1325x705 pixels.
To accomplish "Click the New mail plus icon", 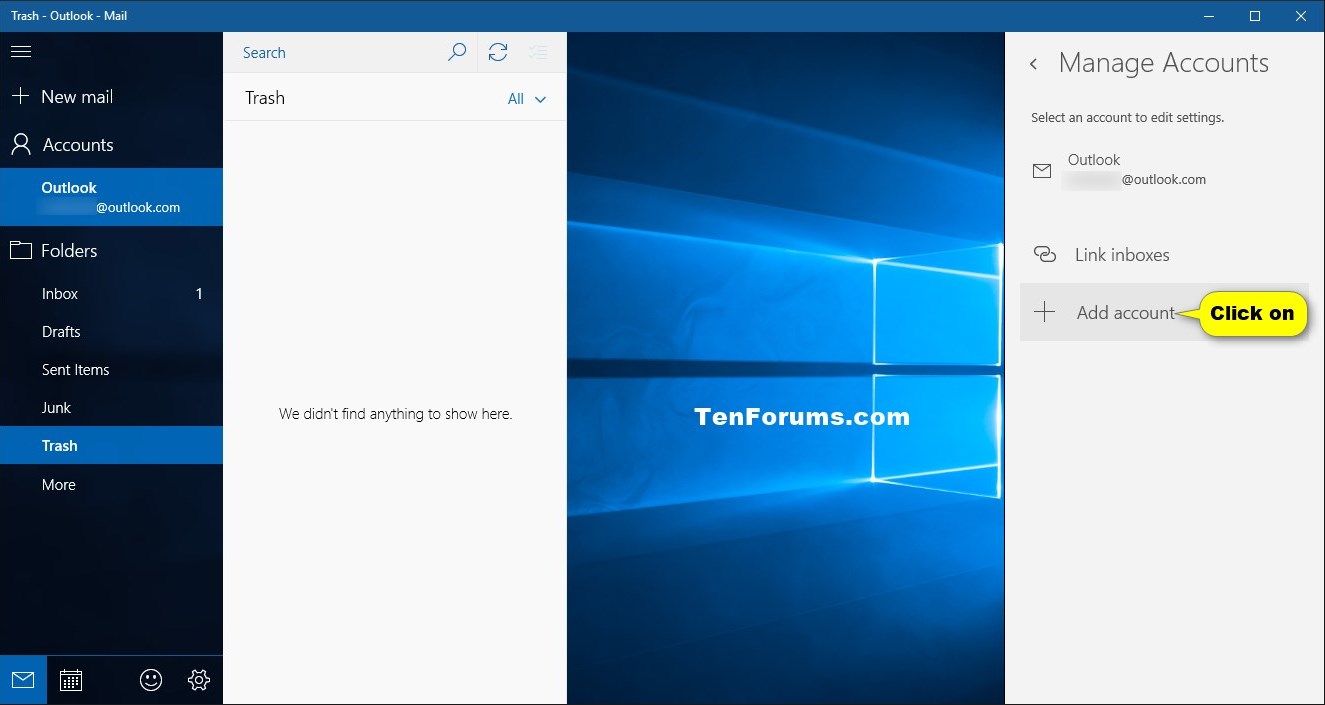I will (20, 97).
